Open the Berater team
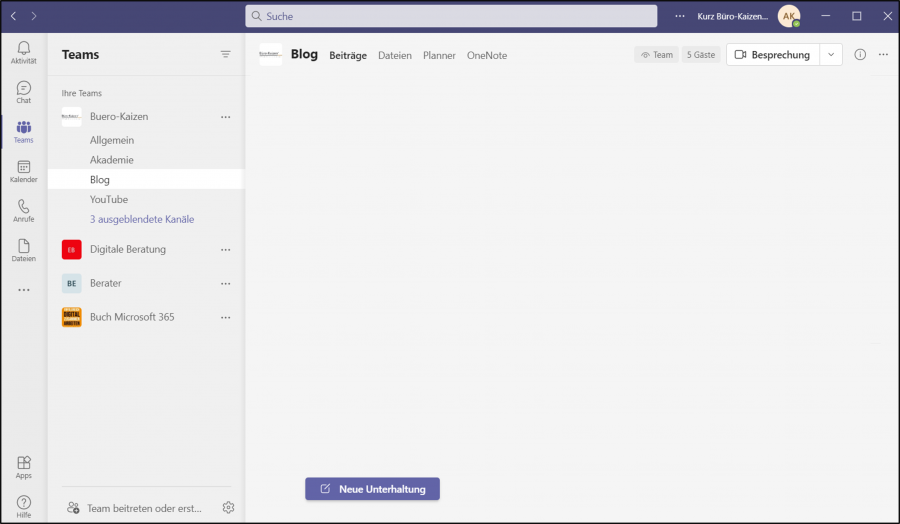This screenshot has height=524, width=900. [106, 283]
